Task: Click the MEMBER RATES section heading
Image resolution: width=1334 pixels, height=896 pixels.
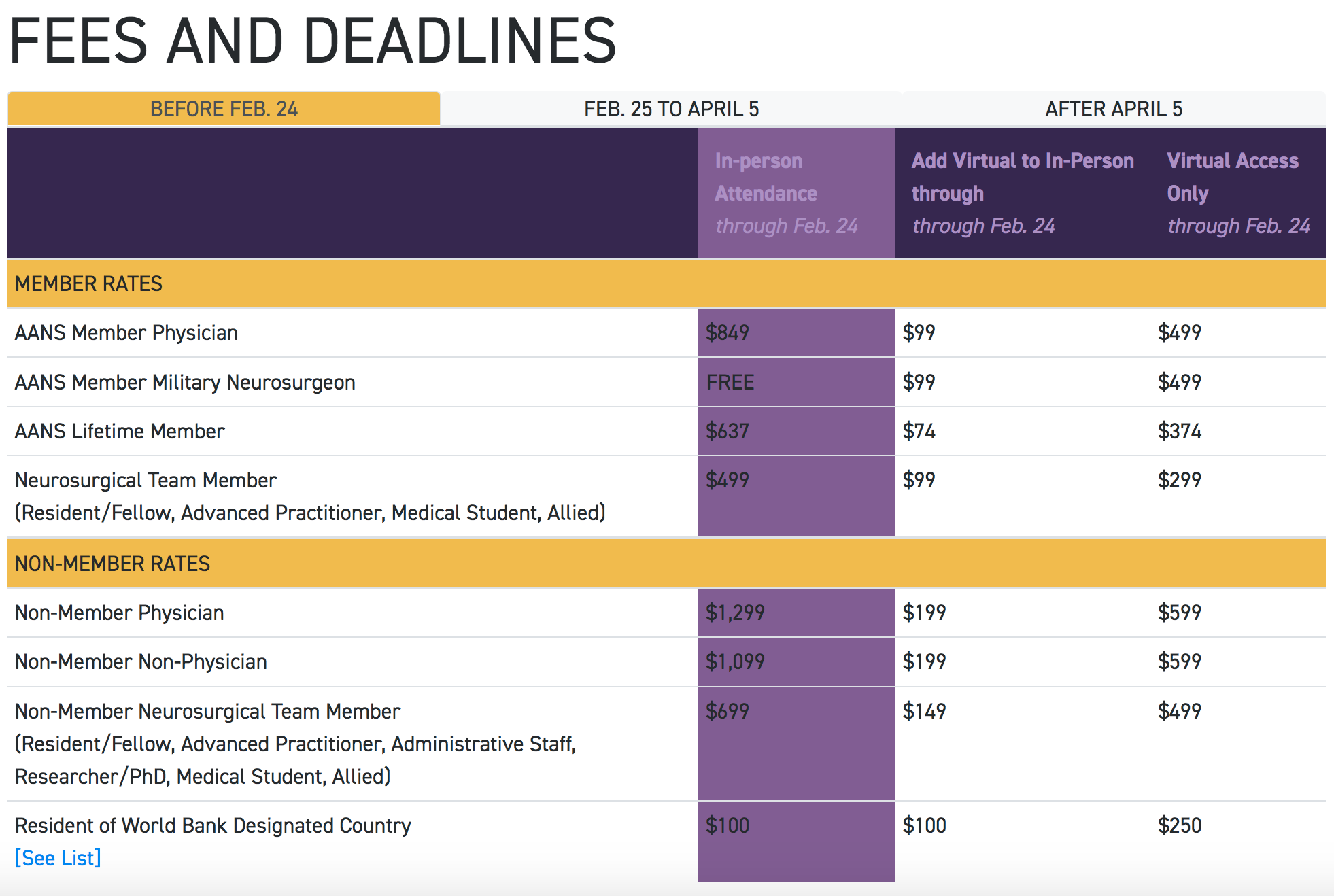Action: click(88, 283)
